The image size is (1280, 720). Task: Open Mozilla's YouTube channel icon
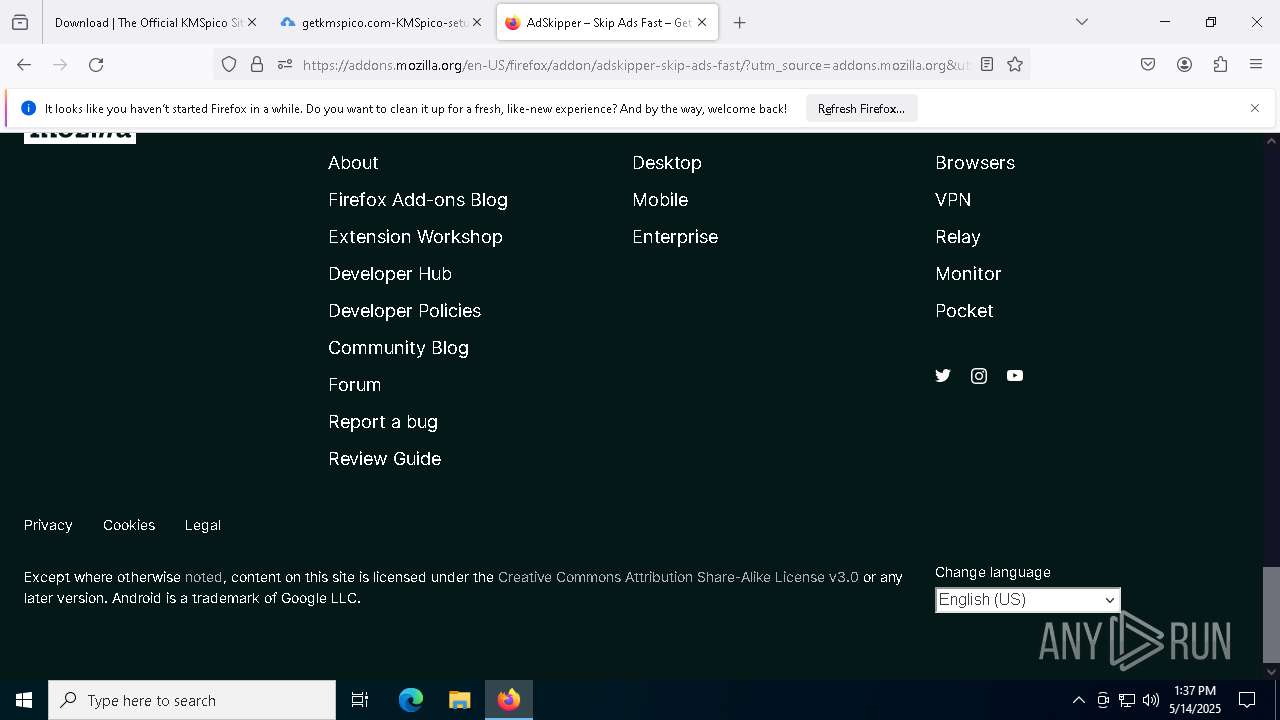tap(1015, 376)
